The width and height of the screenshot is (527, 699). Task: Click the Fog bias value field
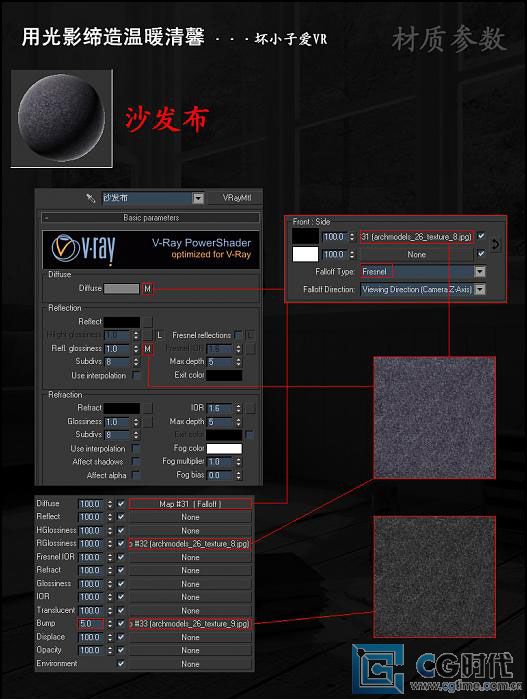220,475
